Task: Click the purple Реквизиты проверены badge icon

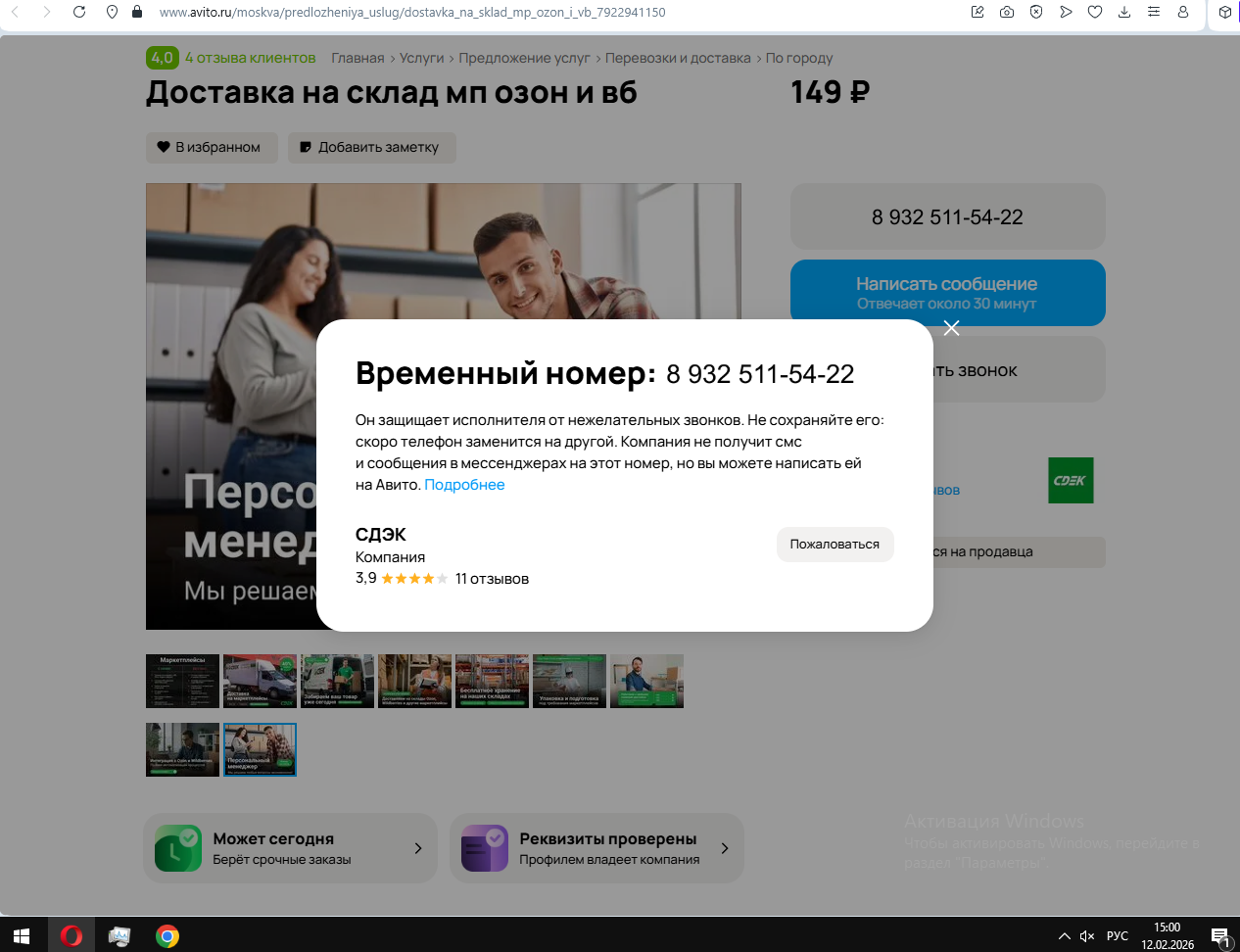Action: (x=485, y=848)
